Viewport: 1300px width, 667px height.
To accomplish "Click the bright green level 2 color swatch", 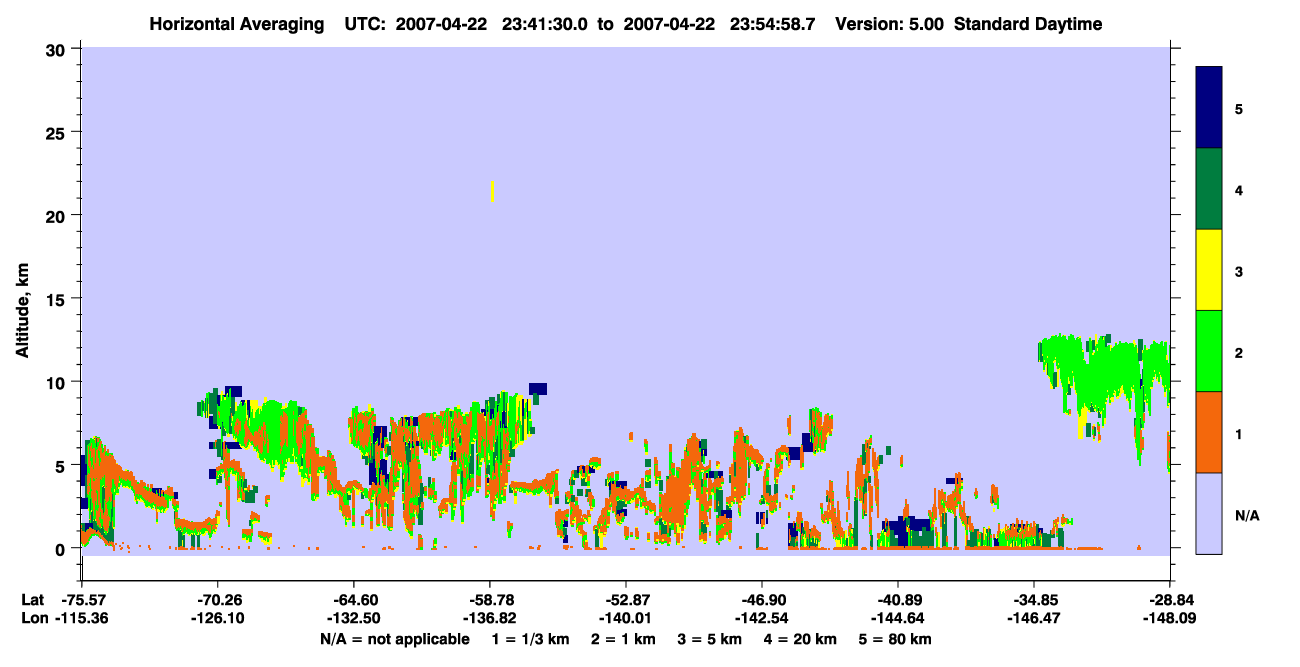I will click(x=1209, y=351).
